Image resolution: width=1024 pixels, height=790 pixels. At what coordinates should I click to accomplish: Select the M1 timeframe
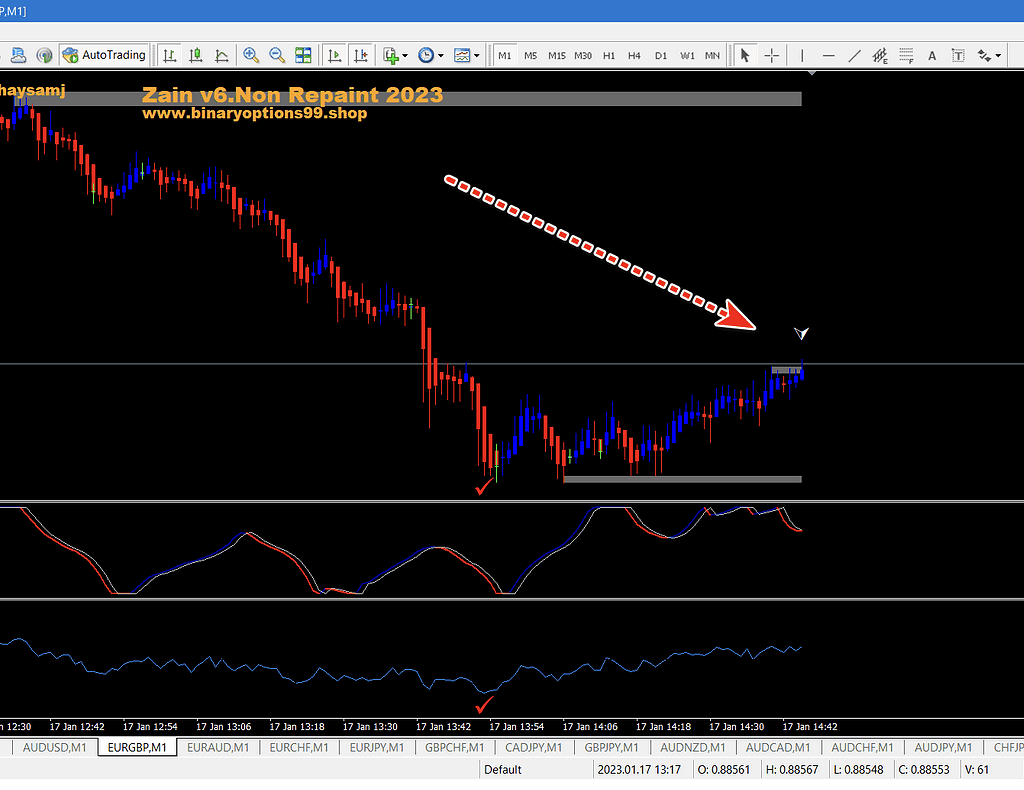click(505, 55)
